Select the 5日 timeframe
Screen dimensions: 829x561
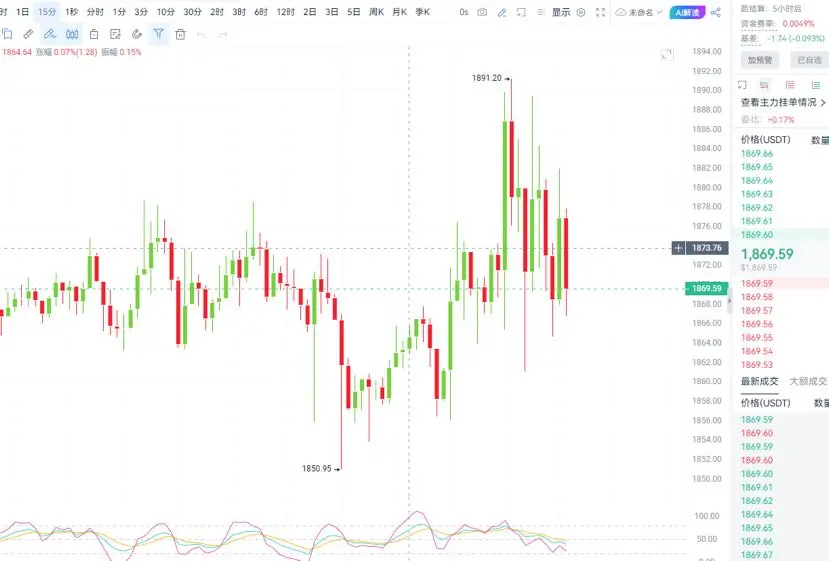(x=354, y=12)
